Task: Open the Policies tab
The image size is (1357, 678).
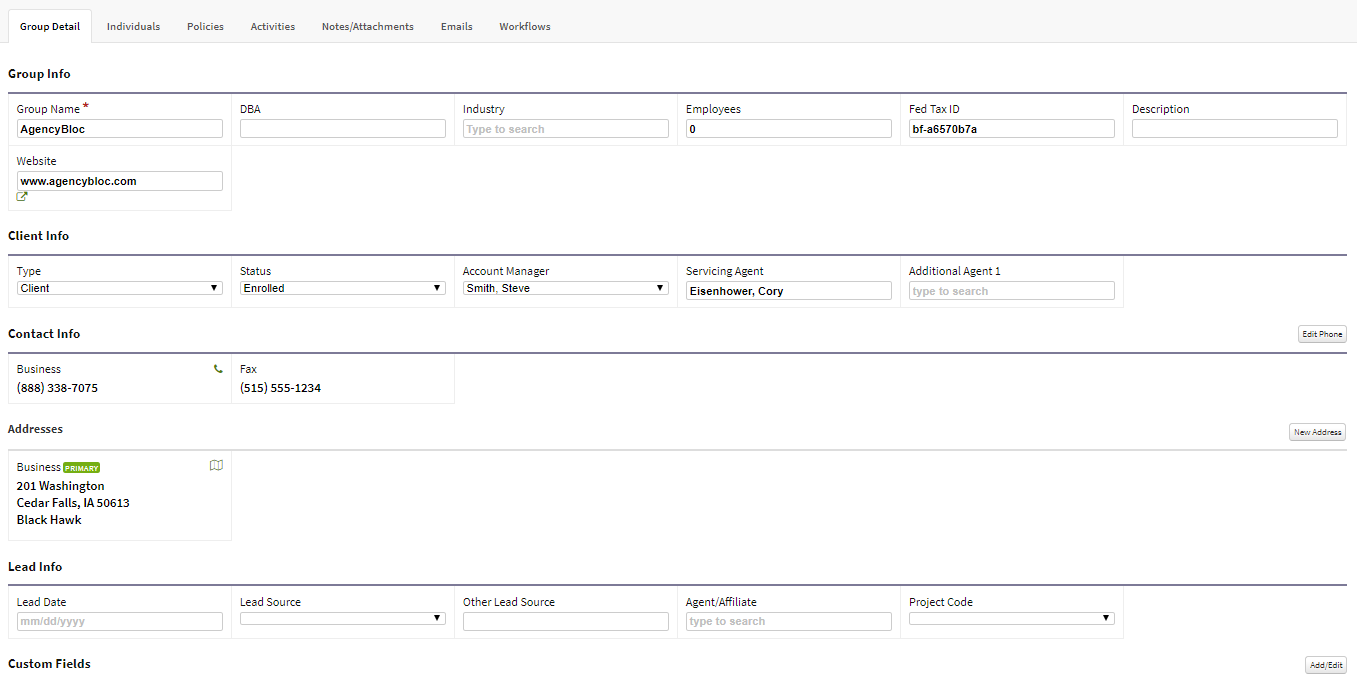Action: 205,26
